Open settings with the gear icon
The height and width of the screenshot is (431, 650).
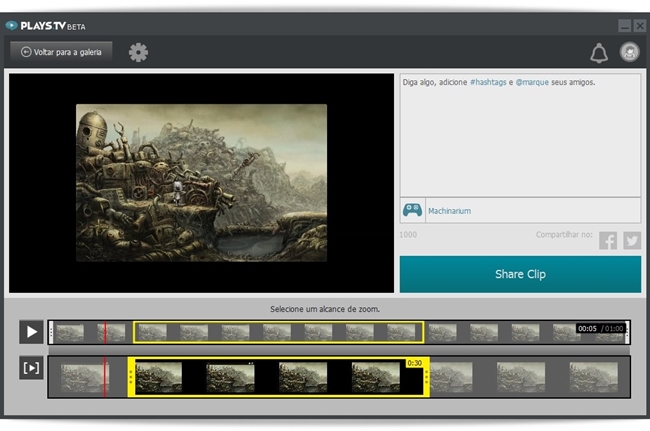coord(138,52)
